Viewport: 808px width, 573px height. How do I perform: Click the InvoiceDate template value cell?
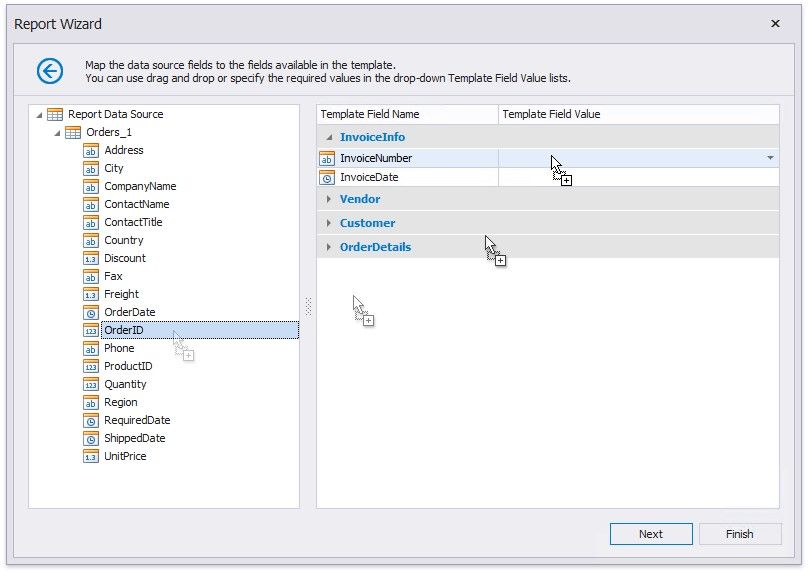click(638, 177)
